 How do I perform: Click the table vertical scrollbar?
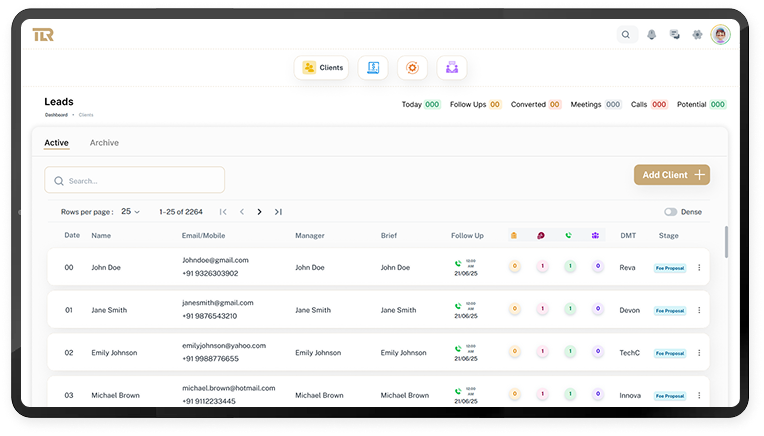[x=726, y=242]
